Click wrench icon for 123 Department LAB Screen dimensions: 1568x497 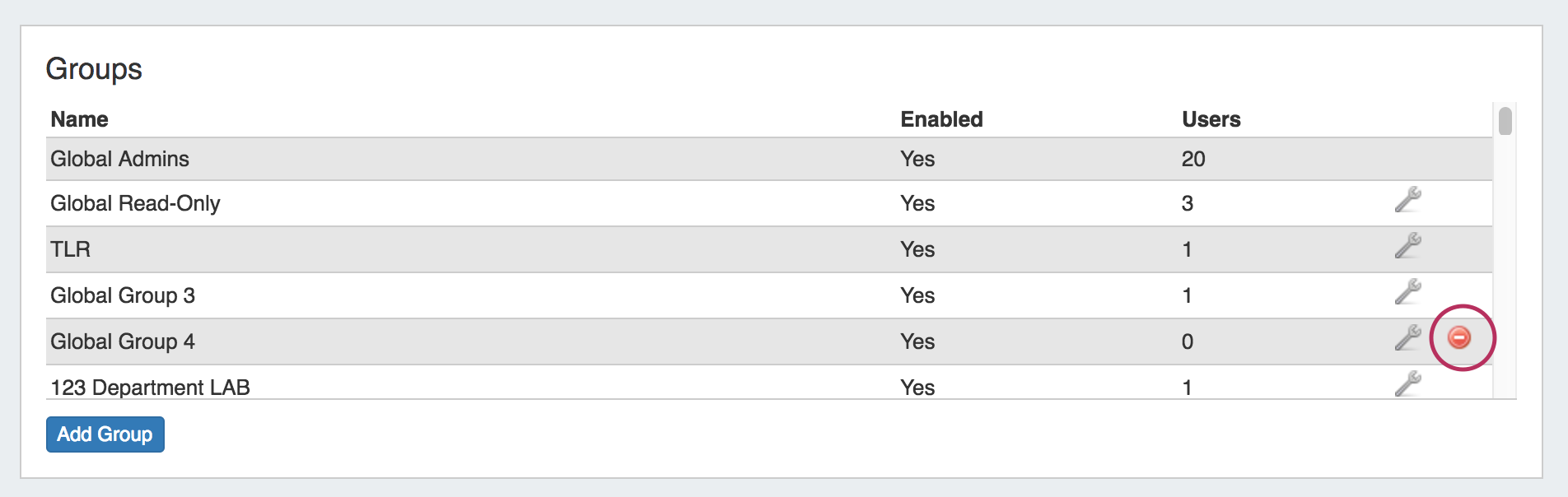coord(1407,383)
